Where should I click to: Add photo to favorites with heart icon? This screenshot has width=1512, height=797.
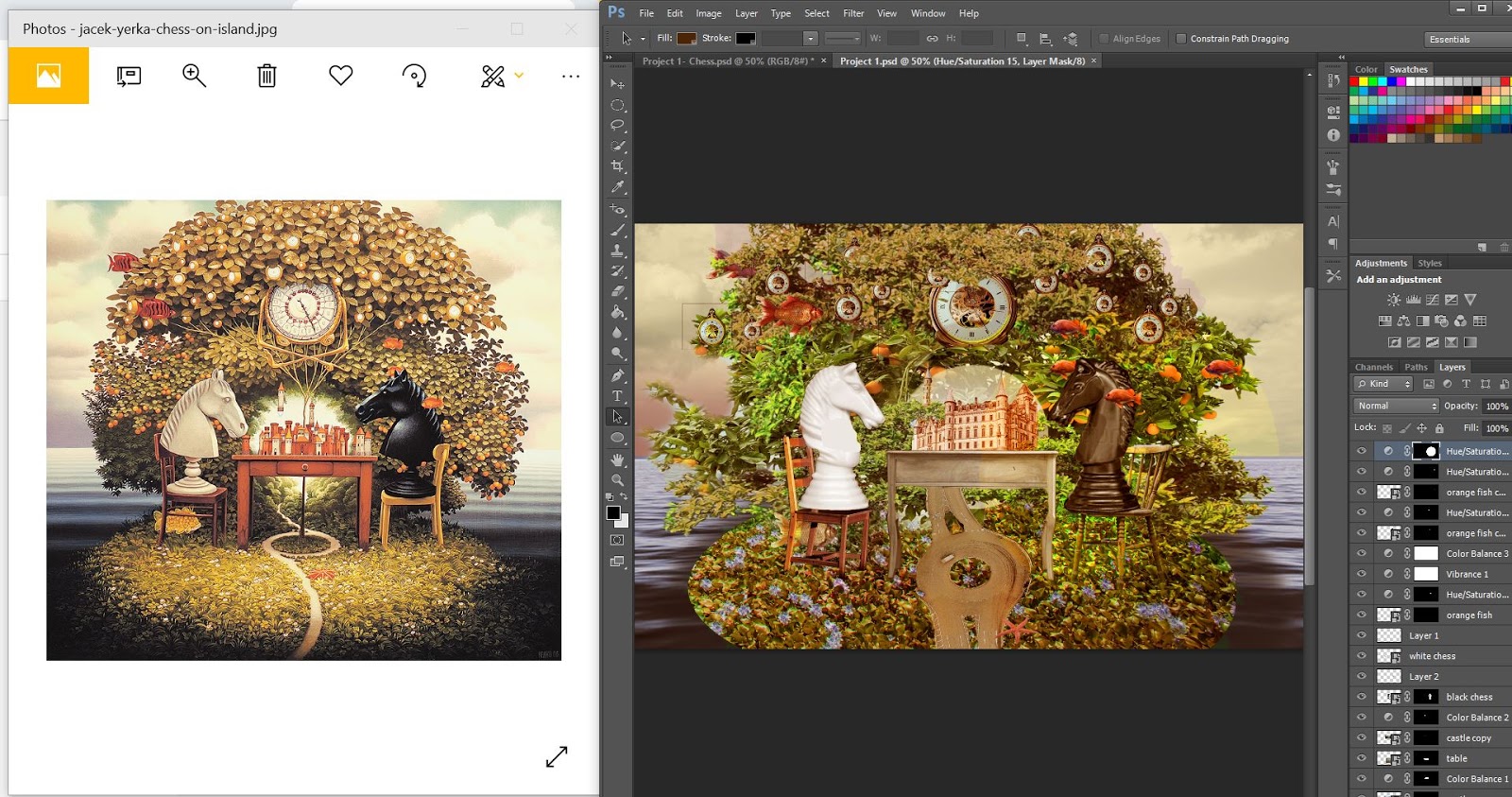pyautogui.click(x=341, y=76)
